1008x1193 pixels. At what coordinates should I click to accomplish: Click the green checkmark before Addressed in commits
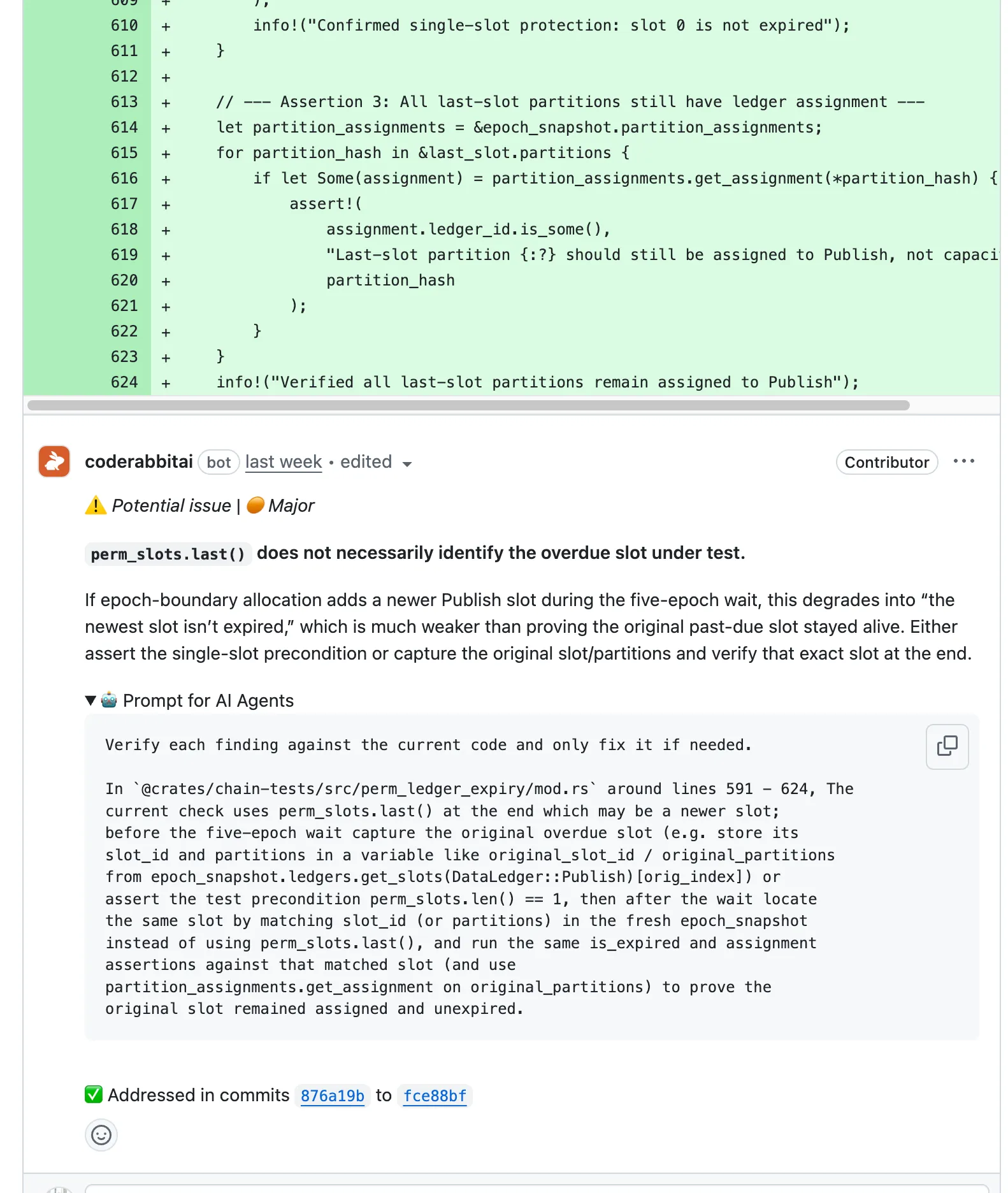[93, 1095]
